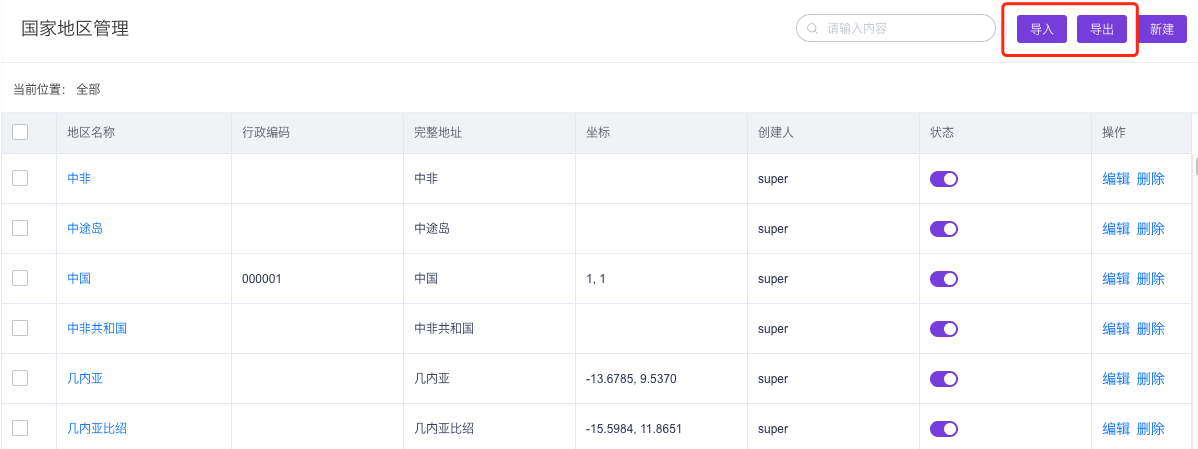Click the 新建 create button

tap(1161, 29)
